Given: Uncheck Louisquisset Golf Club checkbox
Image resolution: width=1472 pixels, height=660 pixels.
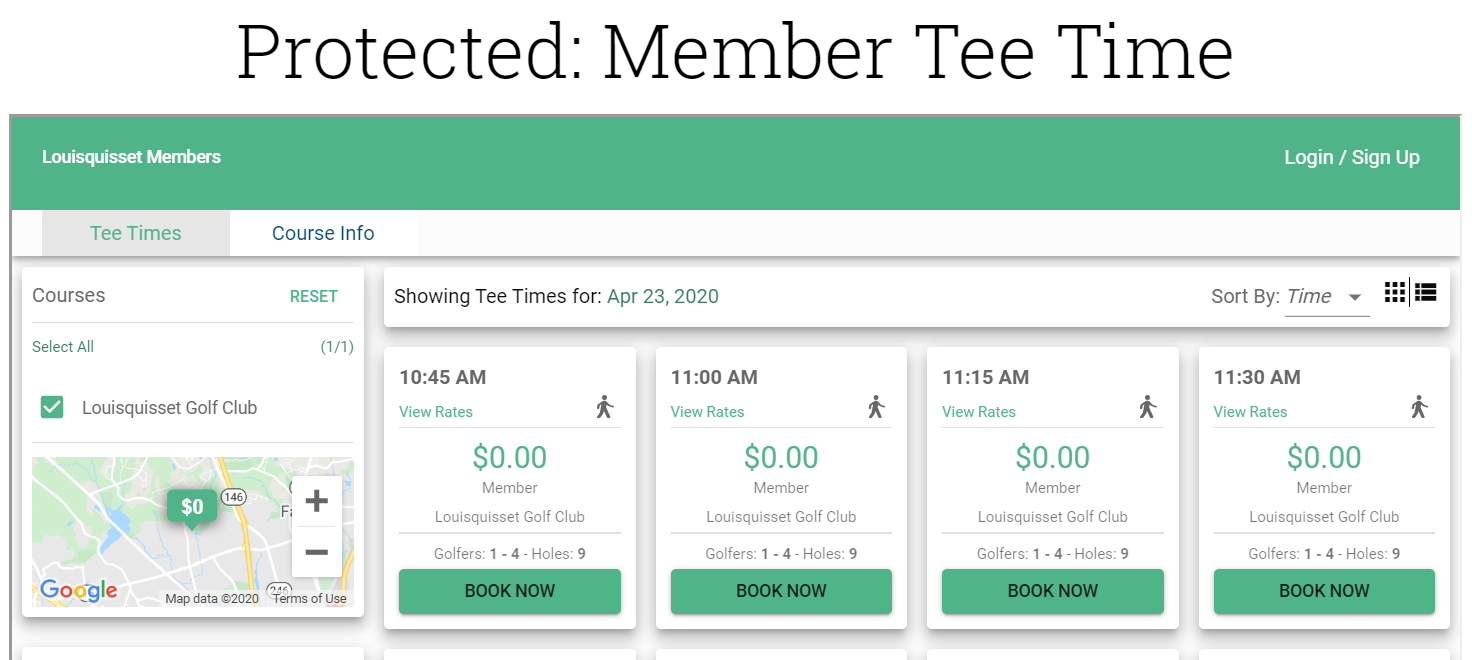Looking at the screenshot, I should [52, 407].
